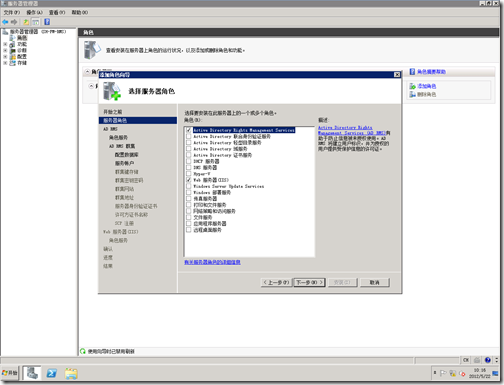The image size is (504, 385).
Task: Select the 配置数据库 step in the wizard sidebar
Action: pyautogui.click(x=126, y=155)
